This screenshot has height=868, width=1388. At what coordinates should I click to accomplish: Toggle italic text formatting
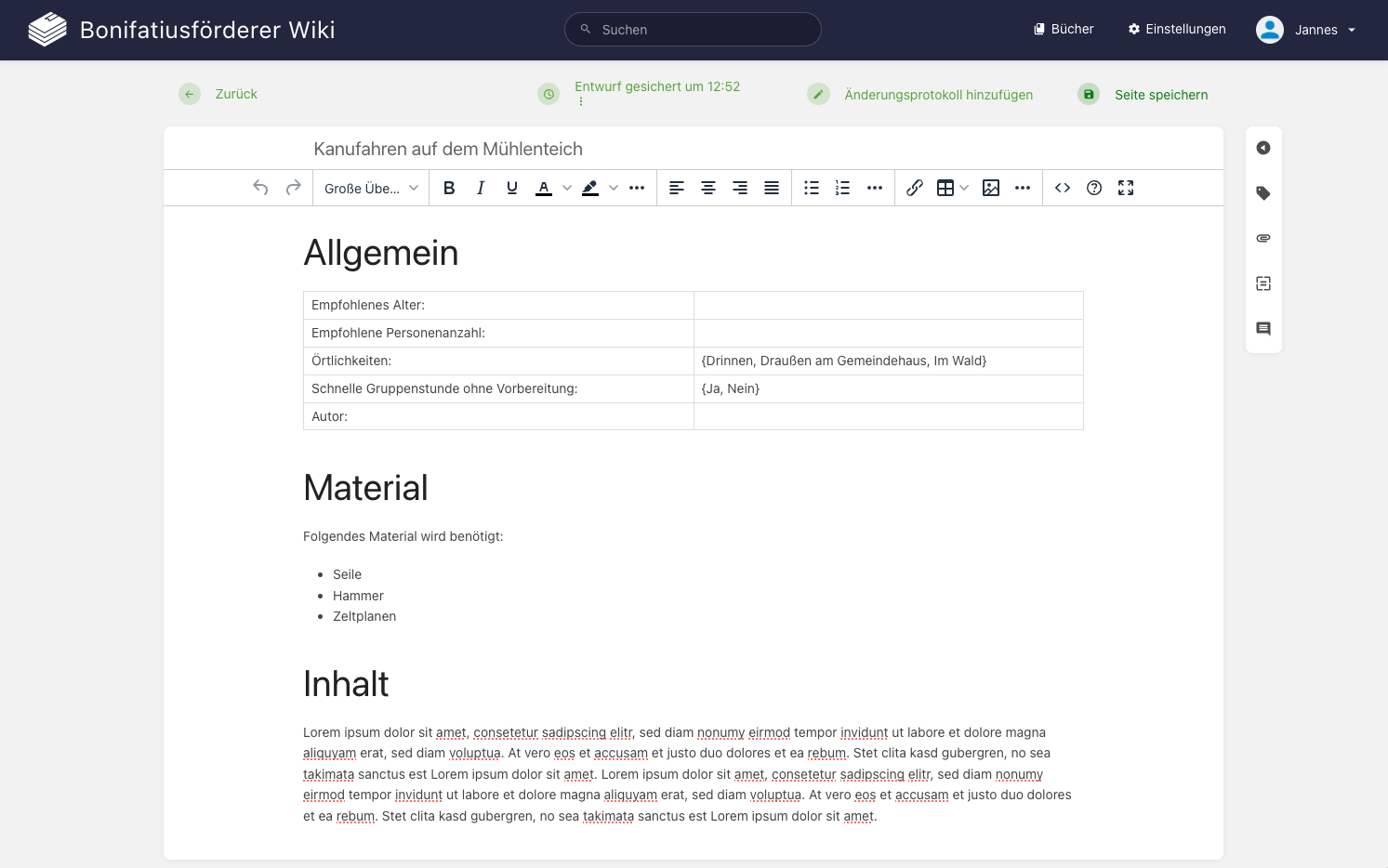click(481, 188)
